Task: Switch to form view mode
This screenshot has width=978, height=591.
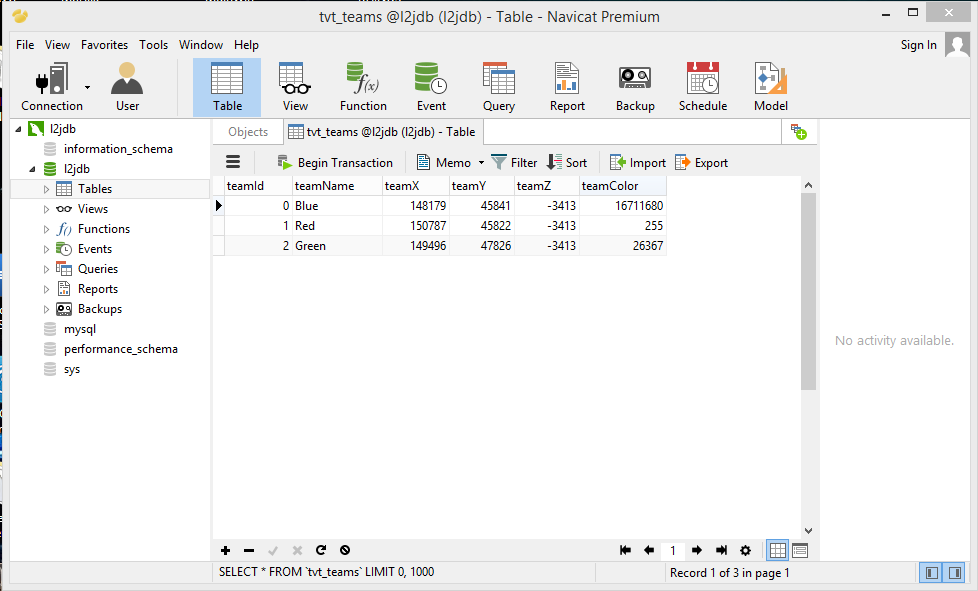Action: [x=800, y=550]
